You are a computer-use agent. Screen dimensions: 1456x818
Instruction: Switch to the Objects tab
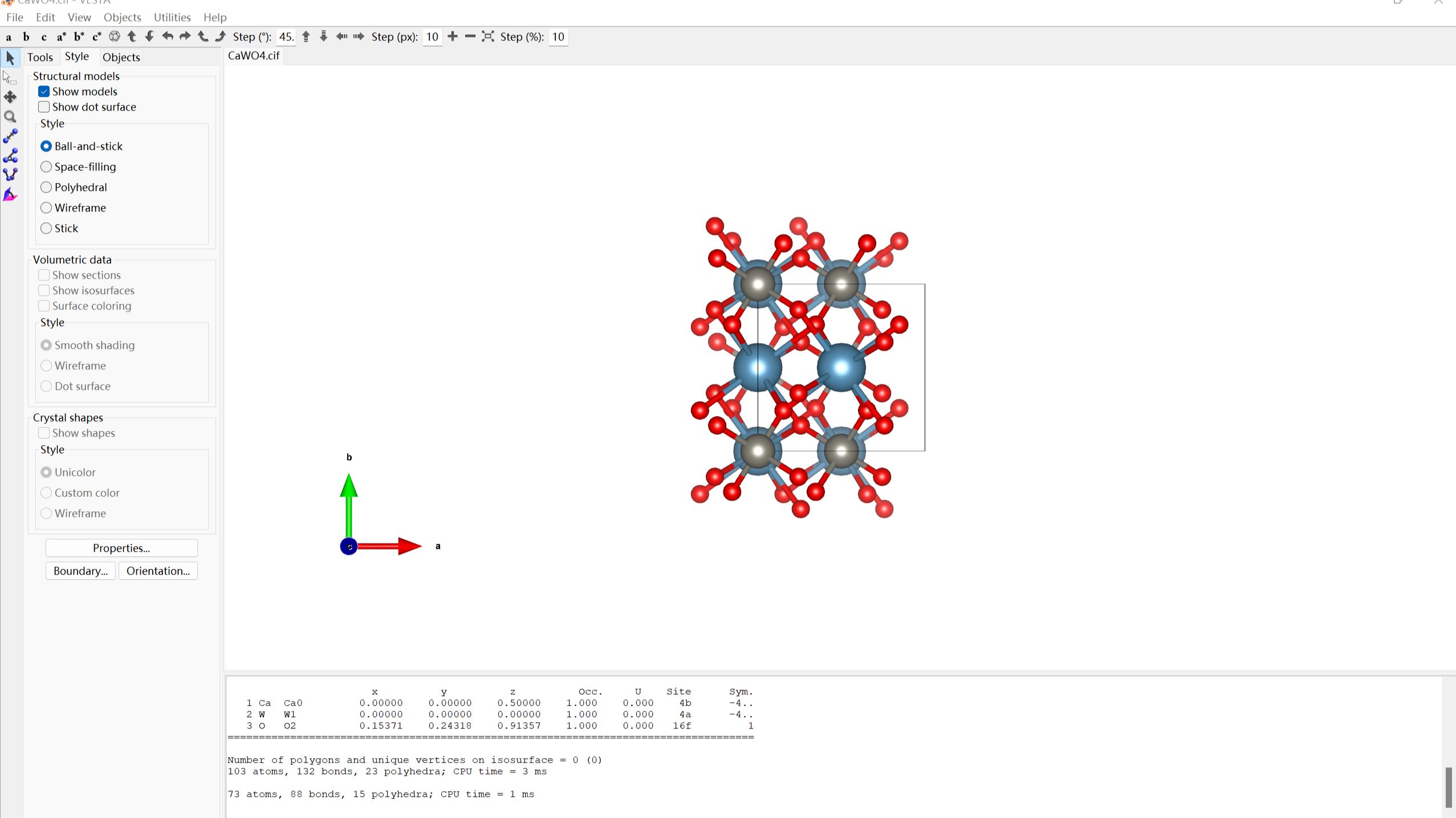coord(121,57)
